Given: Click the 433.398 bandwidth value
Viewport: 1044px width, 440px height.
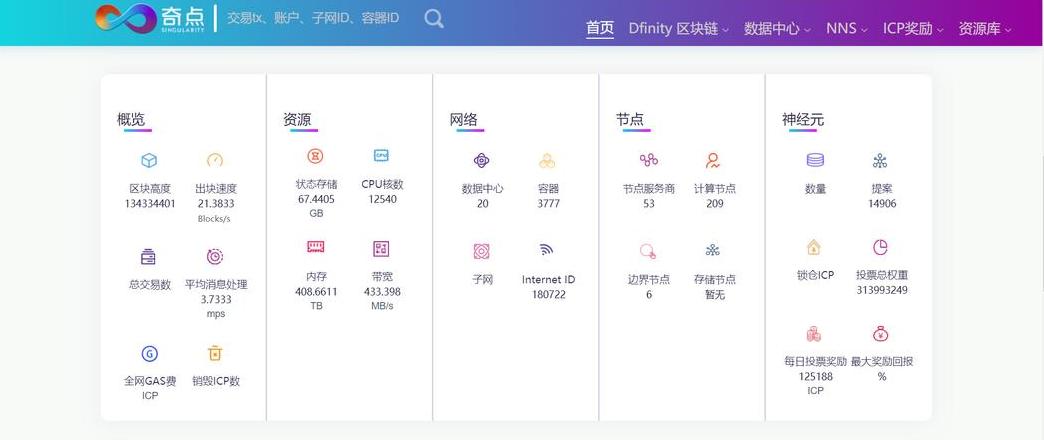Looking at the screenshot, I should click(382, 292).
